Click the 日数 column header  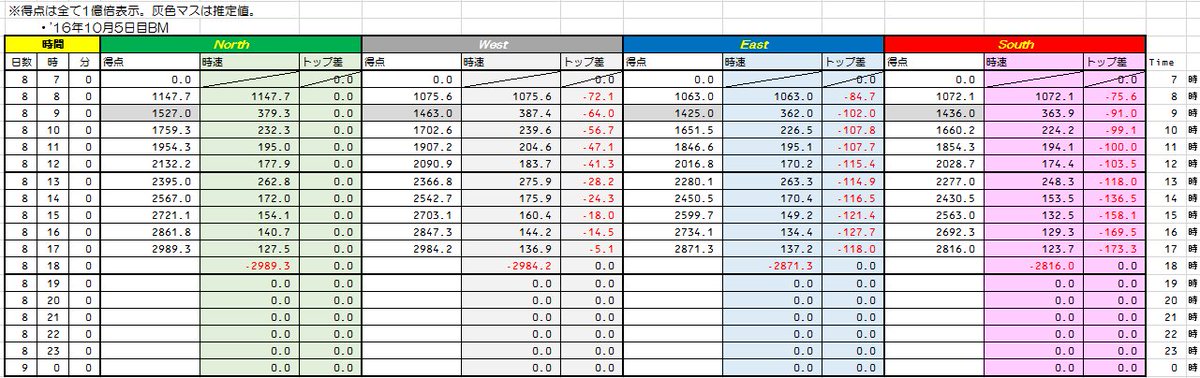click(21, 61)
